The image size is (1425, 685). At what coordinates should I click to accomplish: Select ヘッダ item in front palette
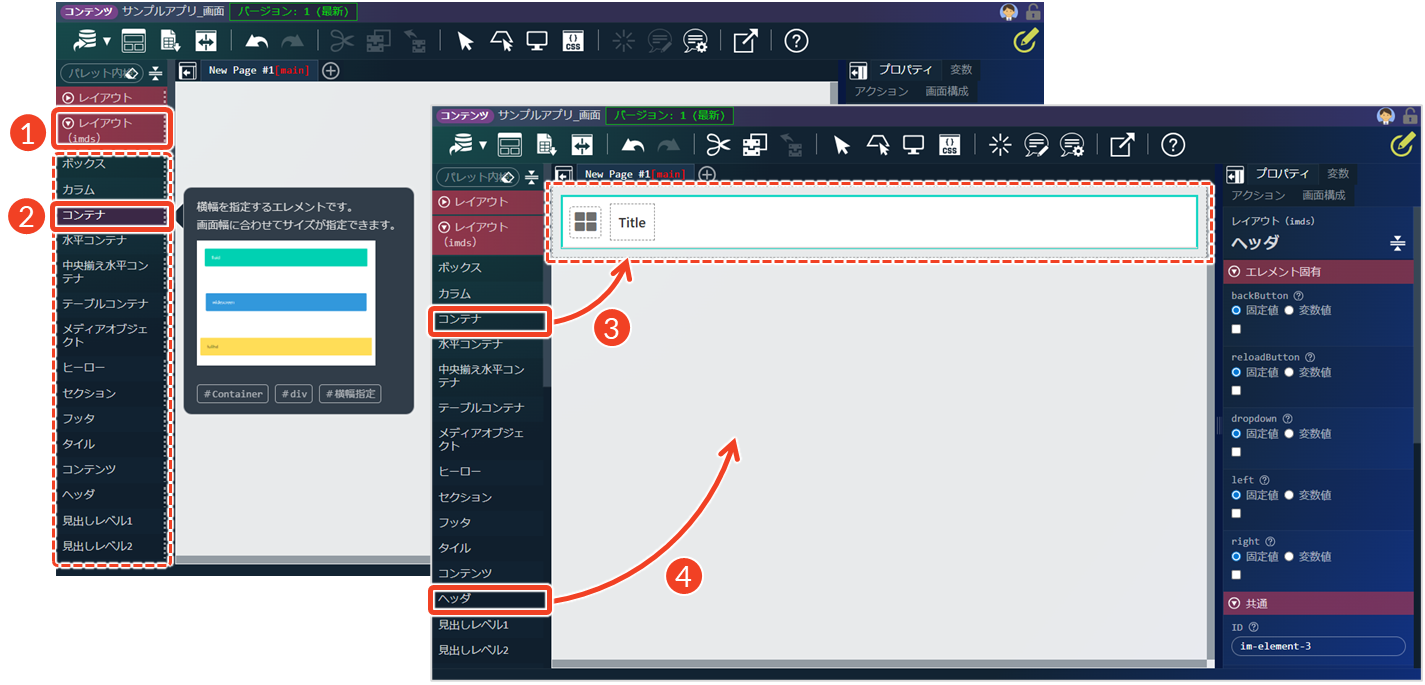pos(490,599)
